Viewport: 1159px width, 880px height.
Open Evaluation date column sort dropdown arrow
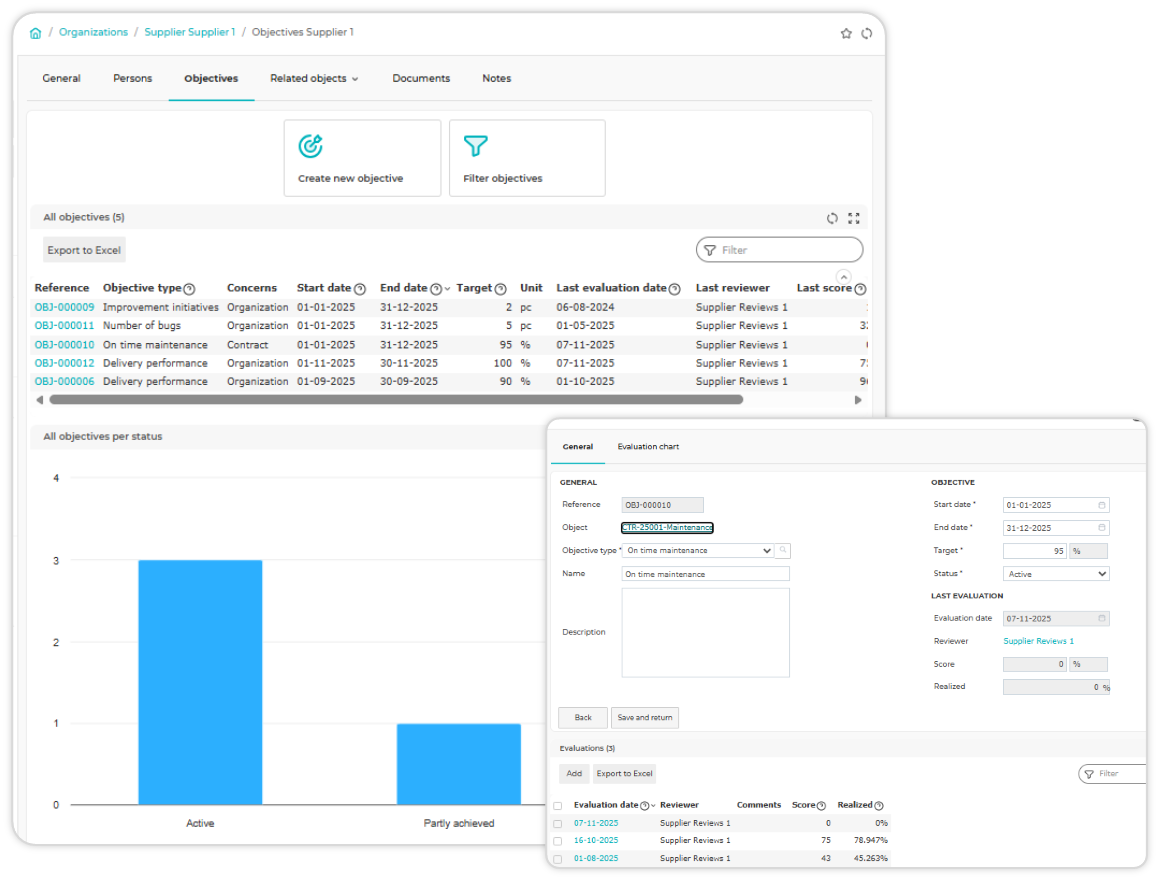pos(653,806)
